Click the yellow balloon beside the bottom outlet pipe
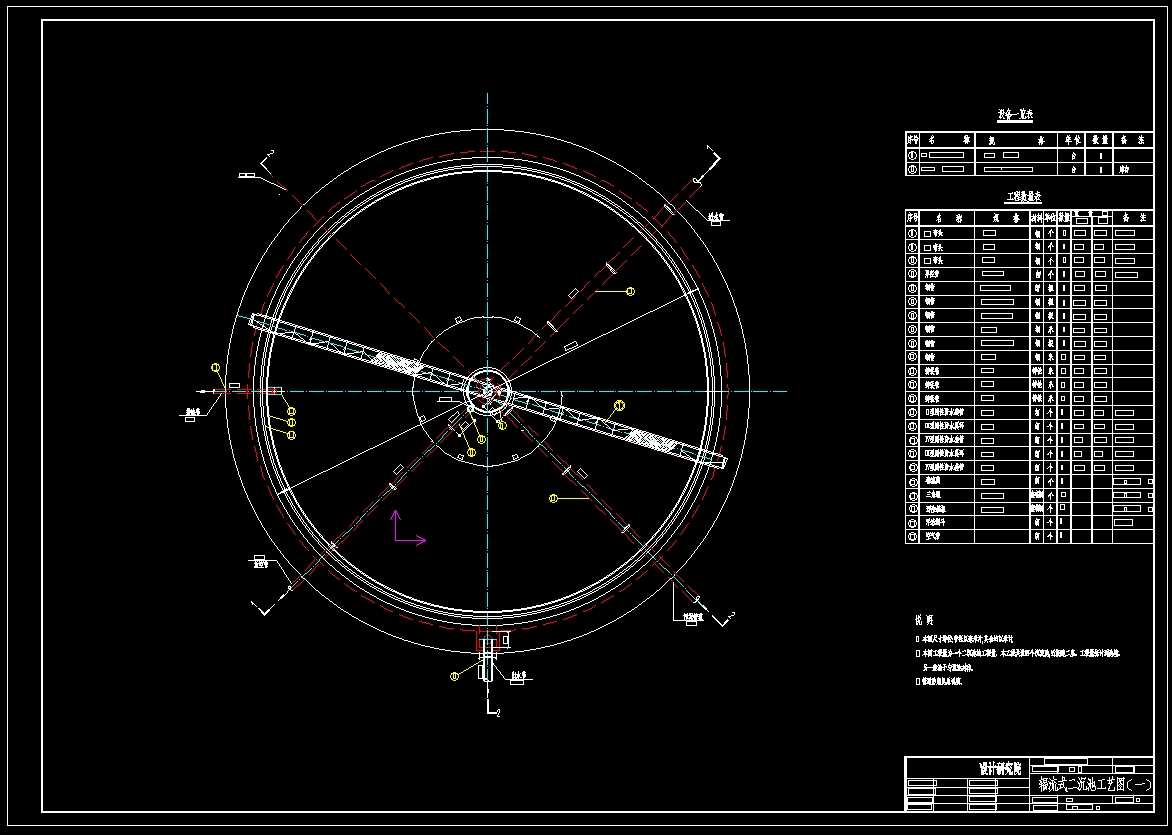 click(x=455, y=676)
